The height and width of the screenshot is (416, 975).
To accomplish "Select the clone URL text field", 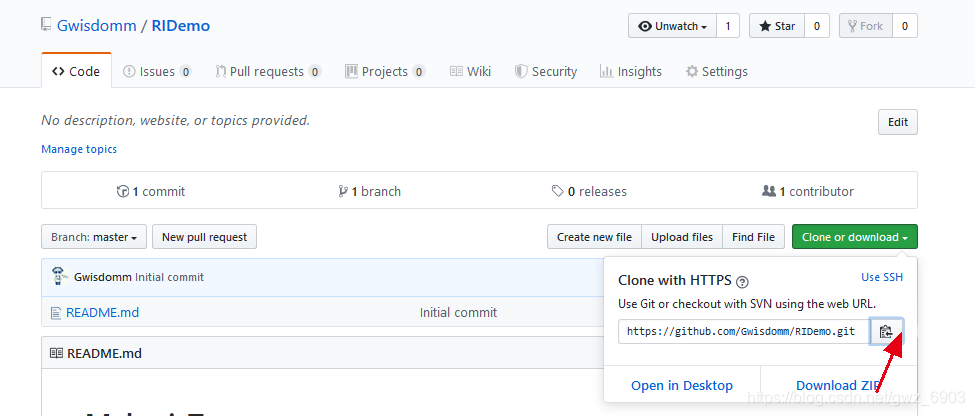I will 744,331.
